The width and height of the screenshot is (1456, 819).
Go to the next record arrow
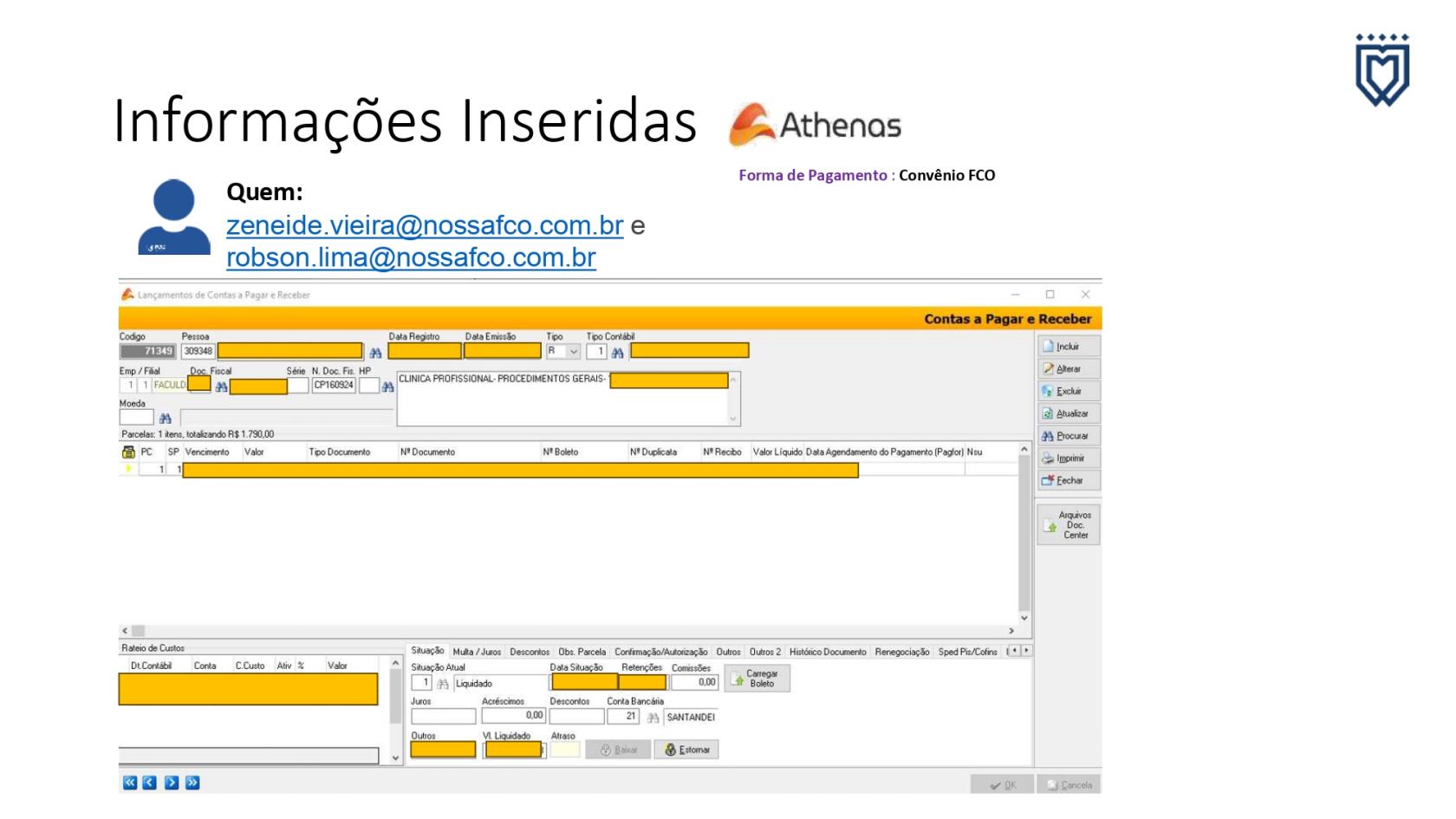click(172, 783)
